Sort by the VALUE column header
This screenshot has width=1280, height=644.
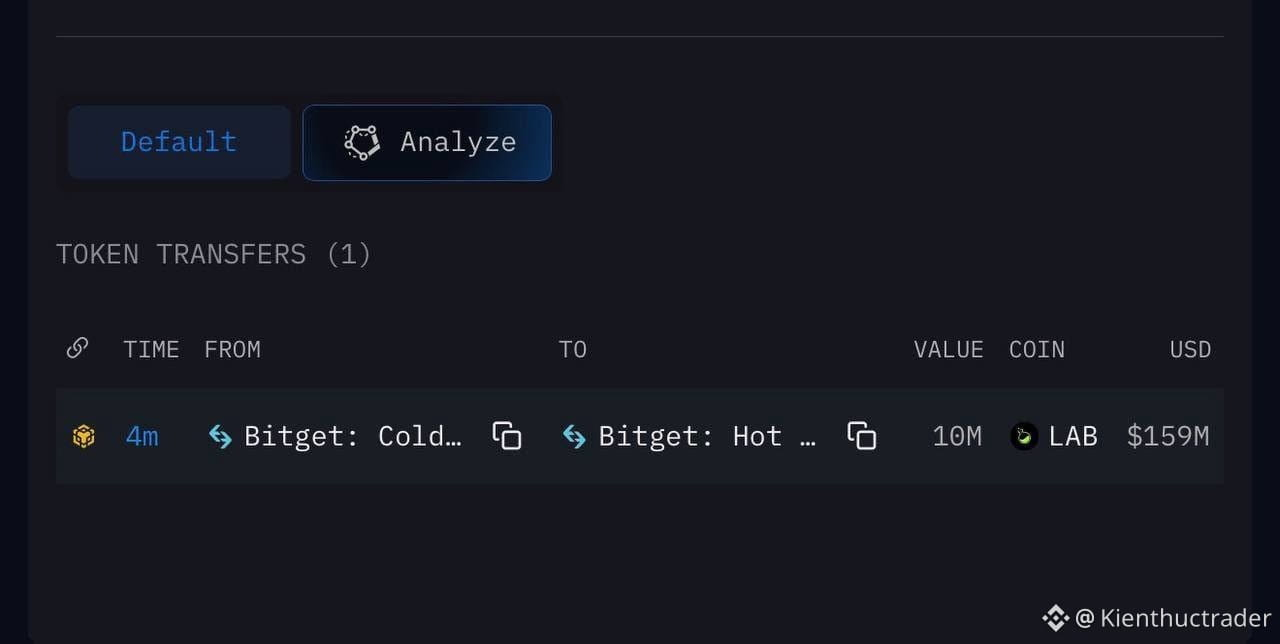[948, 349]
